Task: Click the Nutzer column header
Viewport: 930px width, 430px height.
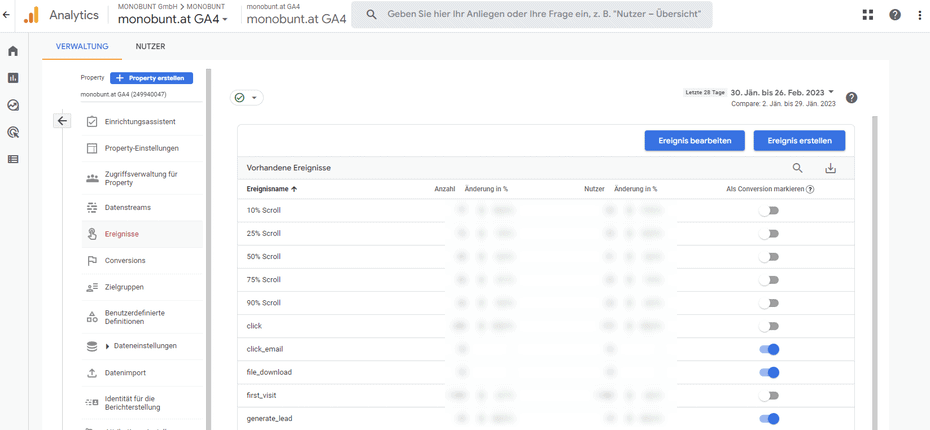Action: pyautogui.click(x=594, y=189)
